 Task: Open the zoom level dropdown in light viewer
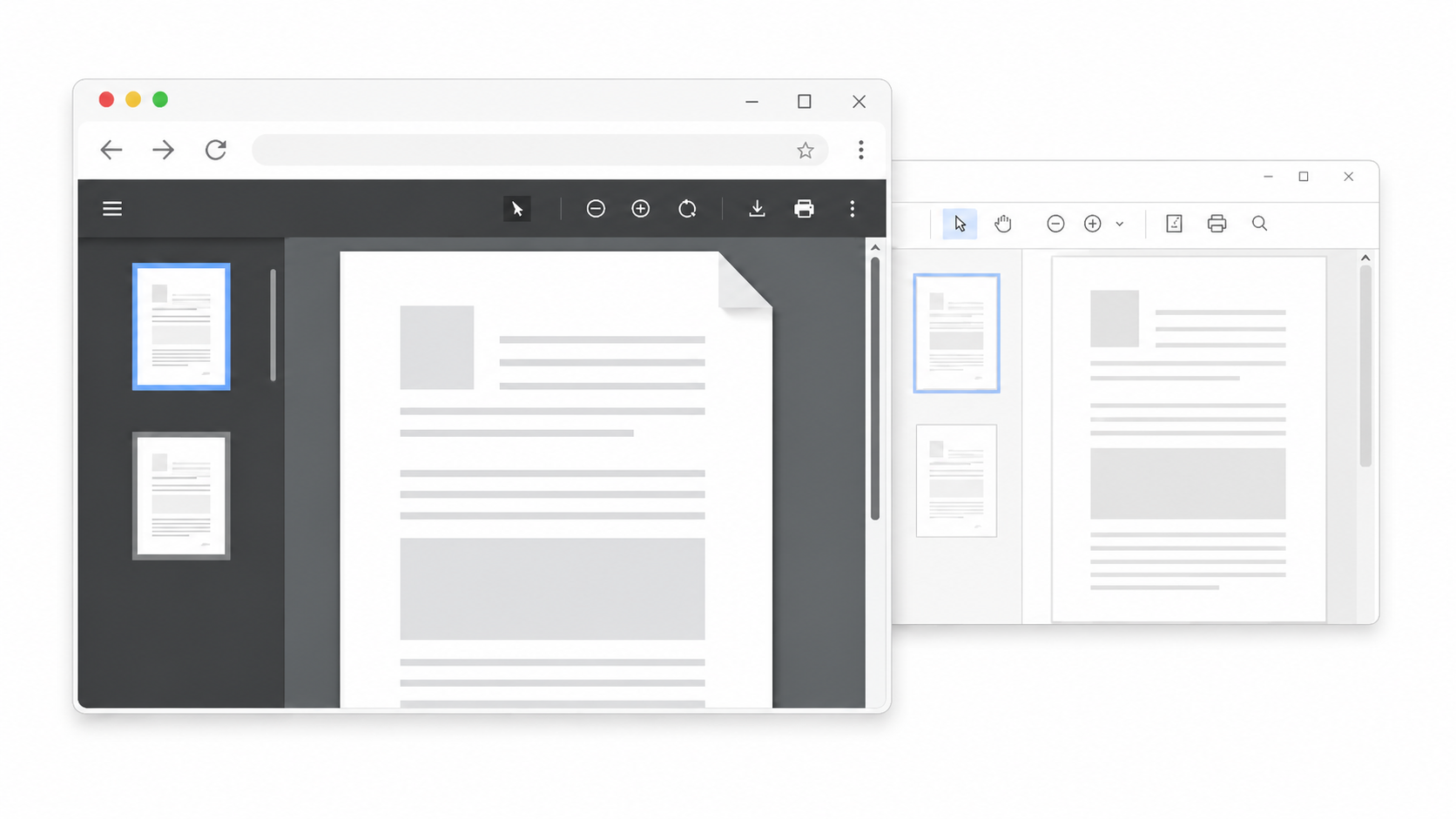[x=1120, y=224]
